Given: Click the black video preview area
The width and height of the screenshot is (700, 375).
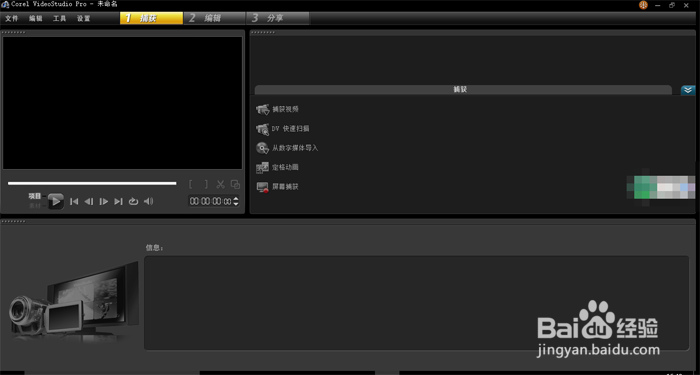Looking at the screenshot, I should tap(122, 103).
